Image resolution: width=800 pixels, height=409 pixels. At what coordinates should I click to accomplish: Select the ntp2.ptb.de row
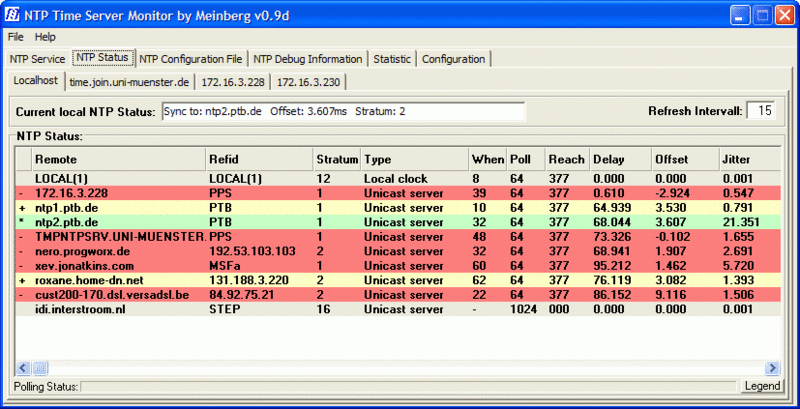click(398, 222)
